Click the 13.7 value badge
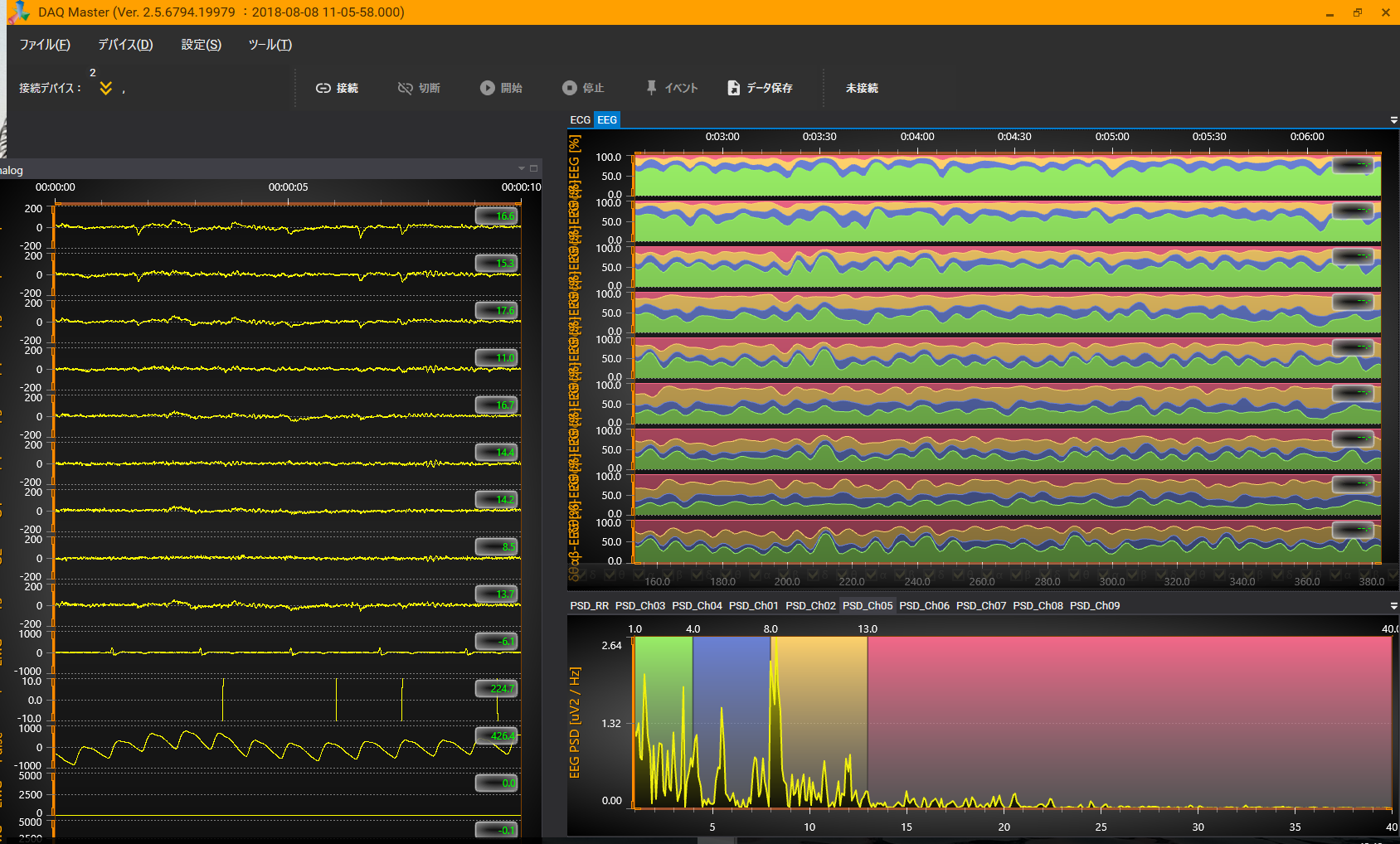 497,594
